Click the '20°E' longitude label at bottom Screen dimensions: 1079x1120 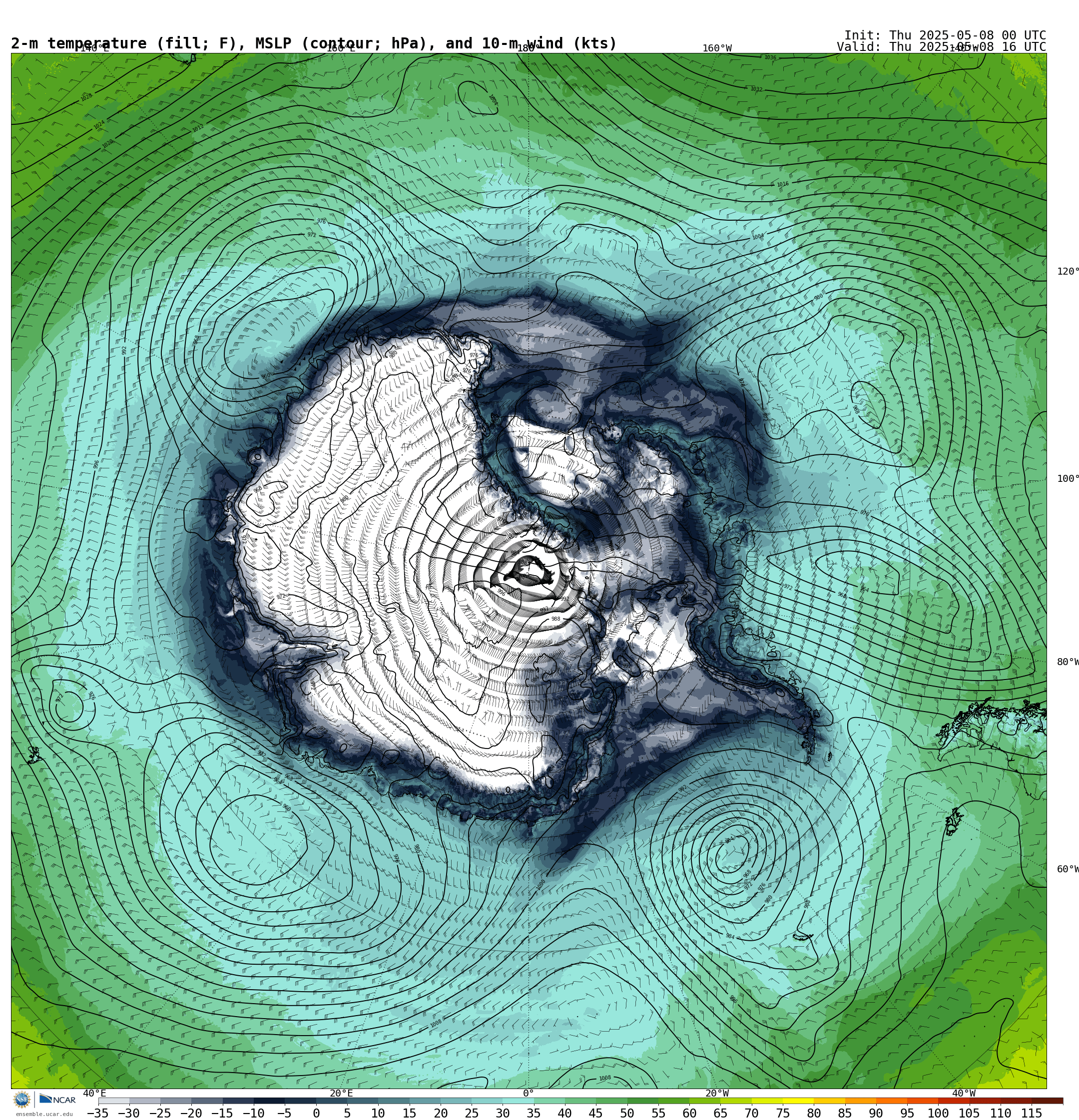click(341, 1093)
